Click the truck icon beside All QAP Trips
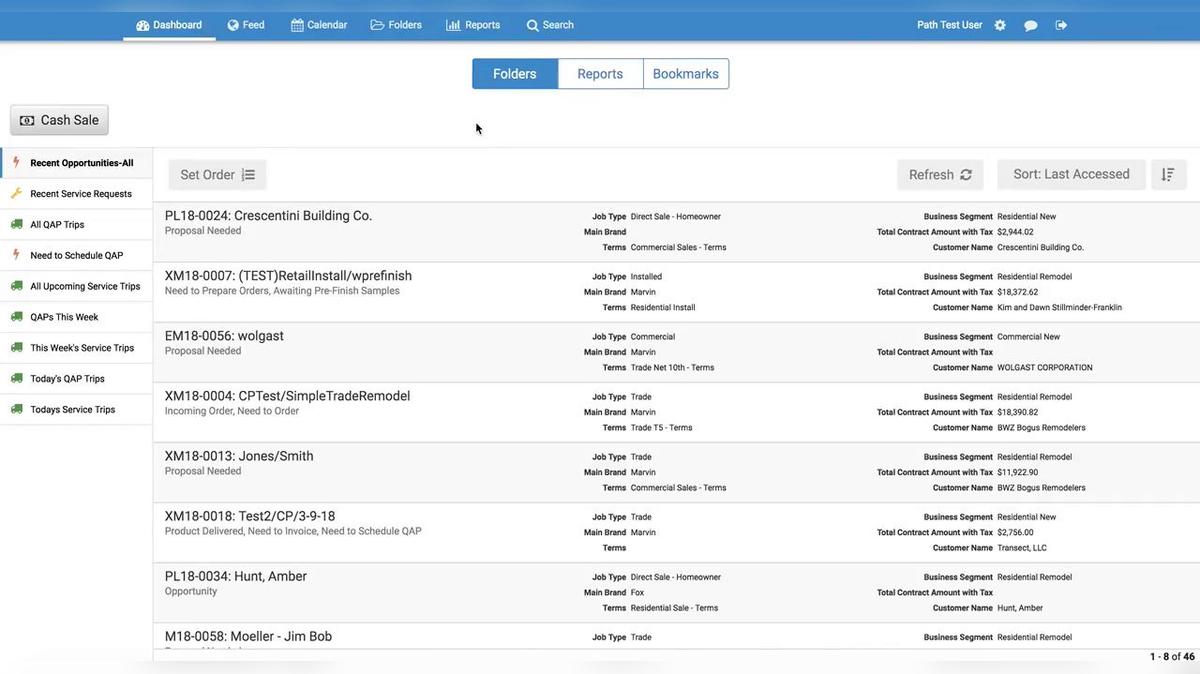 (16, 224)
